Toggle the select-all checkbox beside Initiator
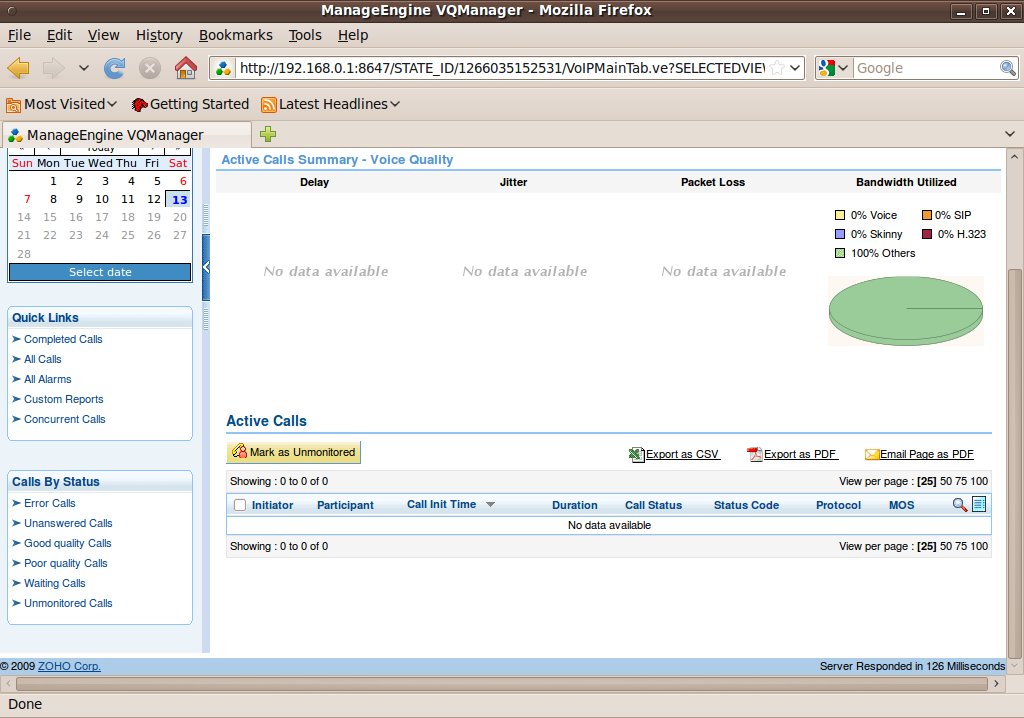The image size is (1024, 718). tap(240, 505)
